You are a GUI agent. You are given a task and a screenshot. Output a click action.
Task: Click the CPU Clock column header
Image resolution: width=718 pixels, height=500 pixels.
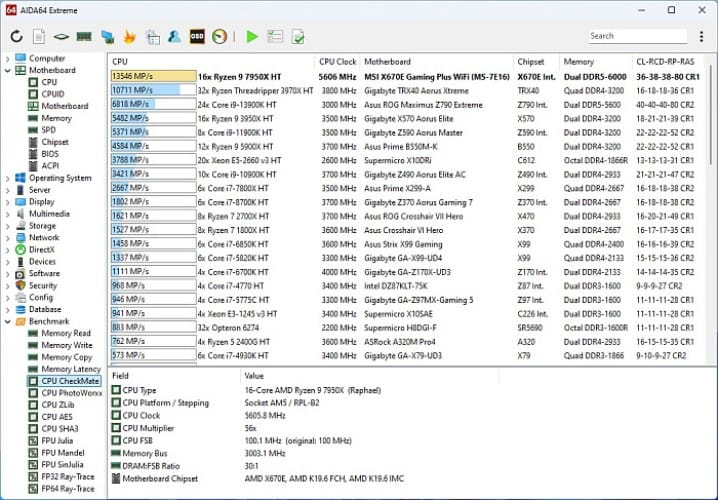pos(337,61)
